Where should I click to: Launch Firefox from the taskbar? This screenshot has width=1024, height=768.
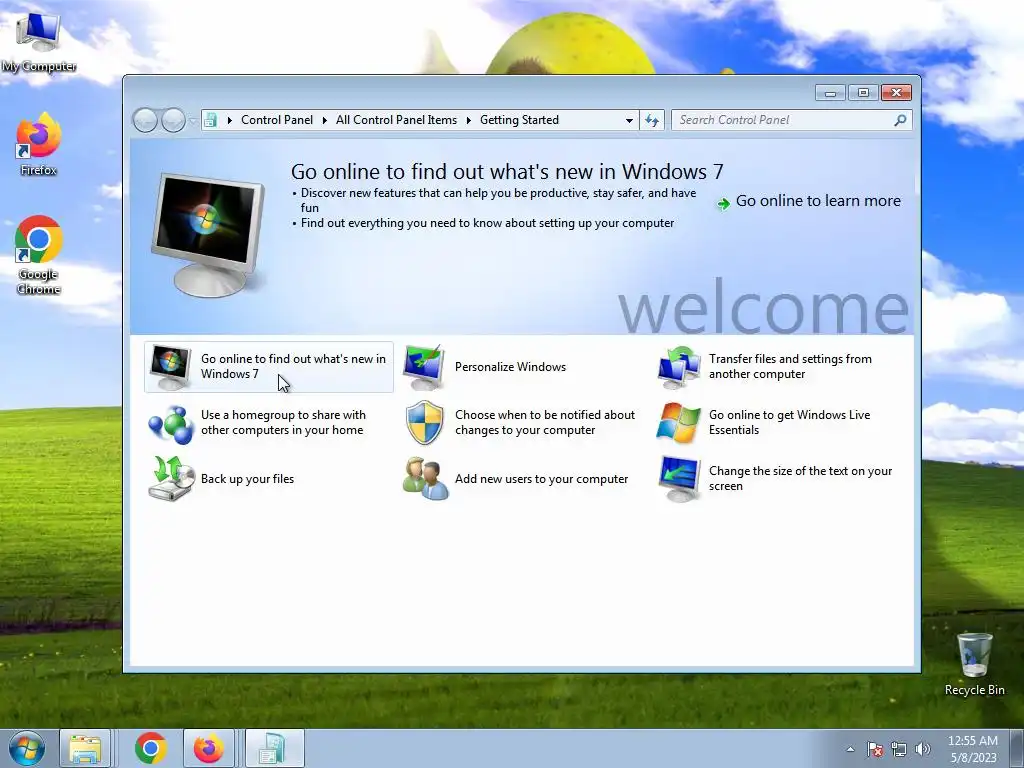pos(208,748)
